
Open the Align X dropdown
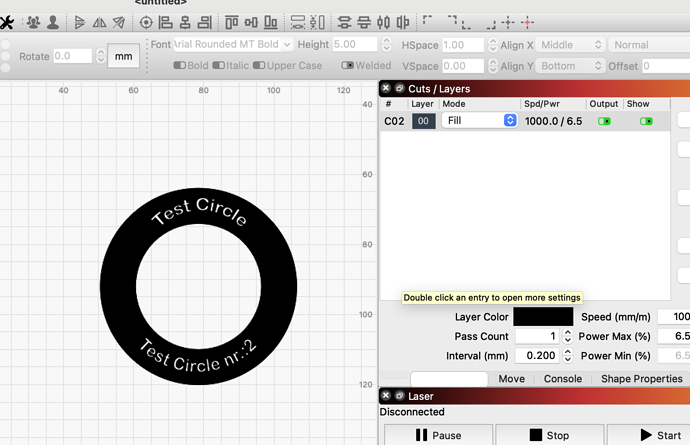click(570, 45)
